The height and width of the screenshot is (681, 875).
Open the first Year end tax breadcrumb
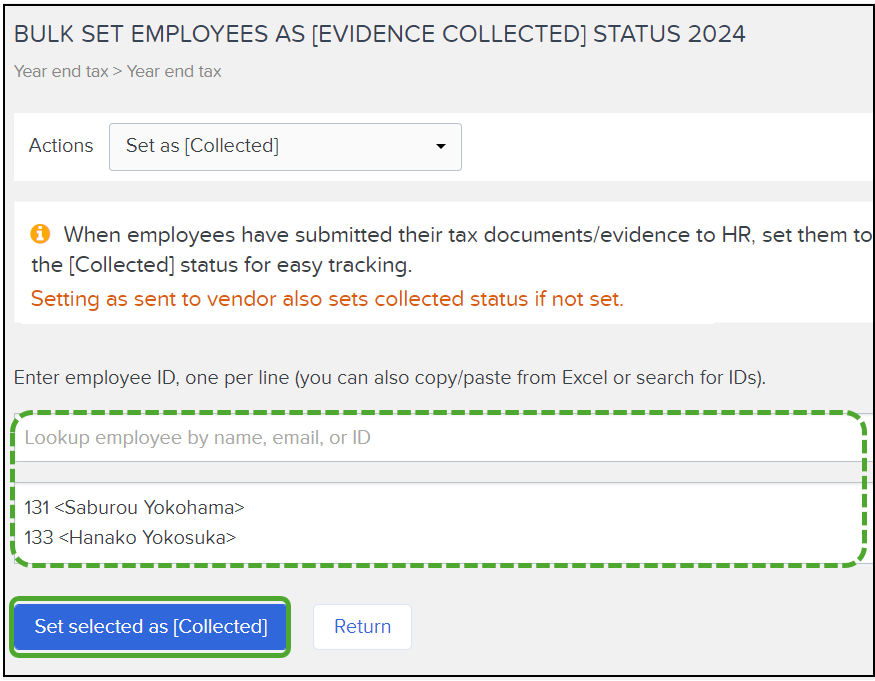point(61,71)
